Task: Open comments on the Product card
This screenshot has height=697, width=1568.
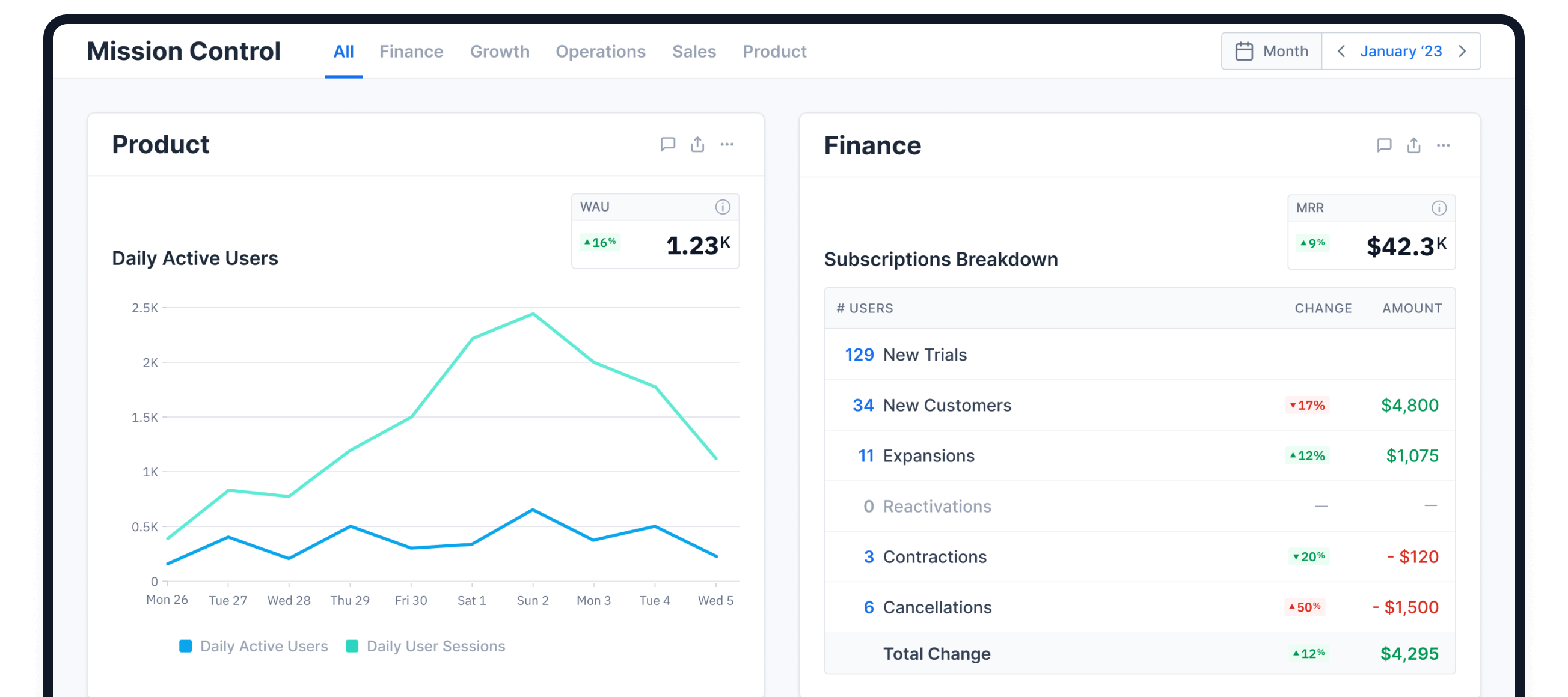Action: 668,144
